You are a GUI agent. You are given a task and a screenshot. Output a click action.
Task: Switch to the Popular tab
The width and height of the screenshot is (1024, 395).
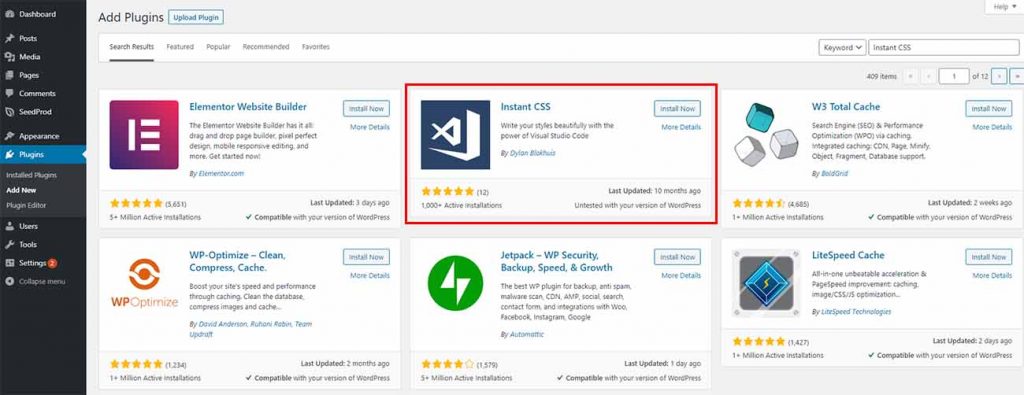[x=218, y=47]
